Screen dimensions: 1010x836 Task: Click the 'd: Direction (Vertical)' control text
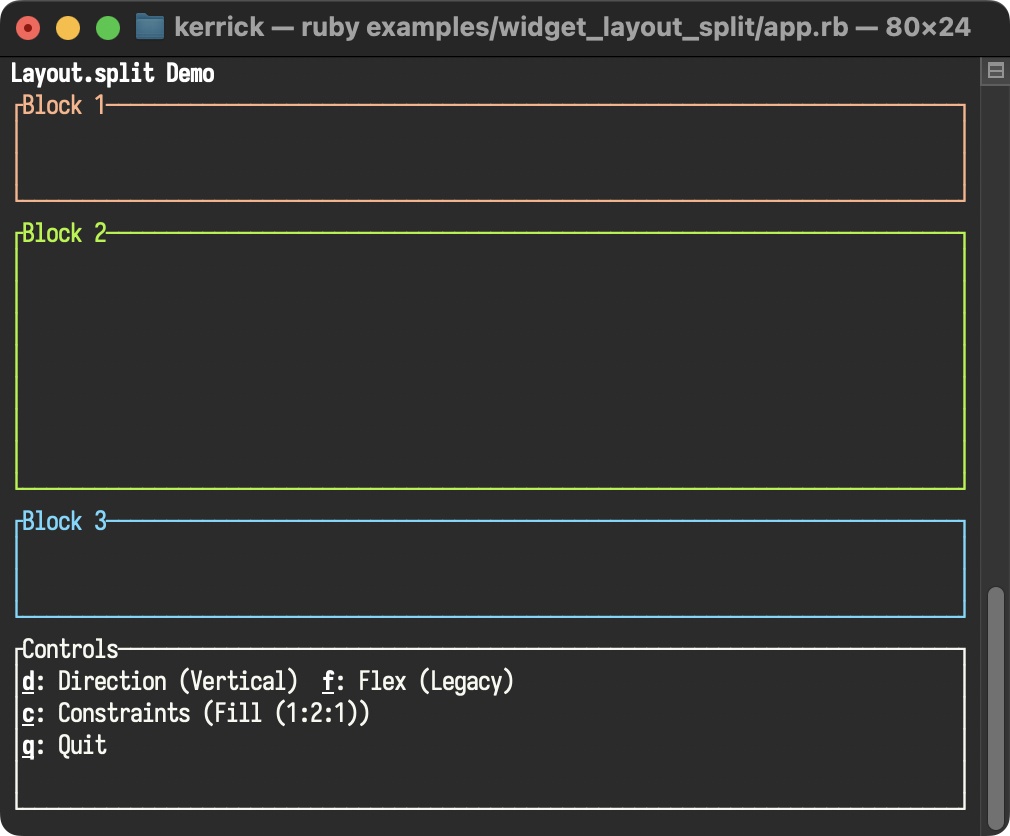pos(160,681)
